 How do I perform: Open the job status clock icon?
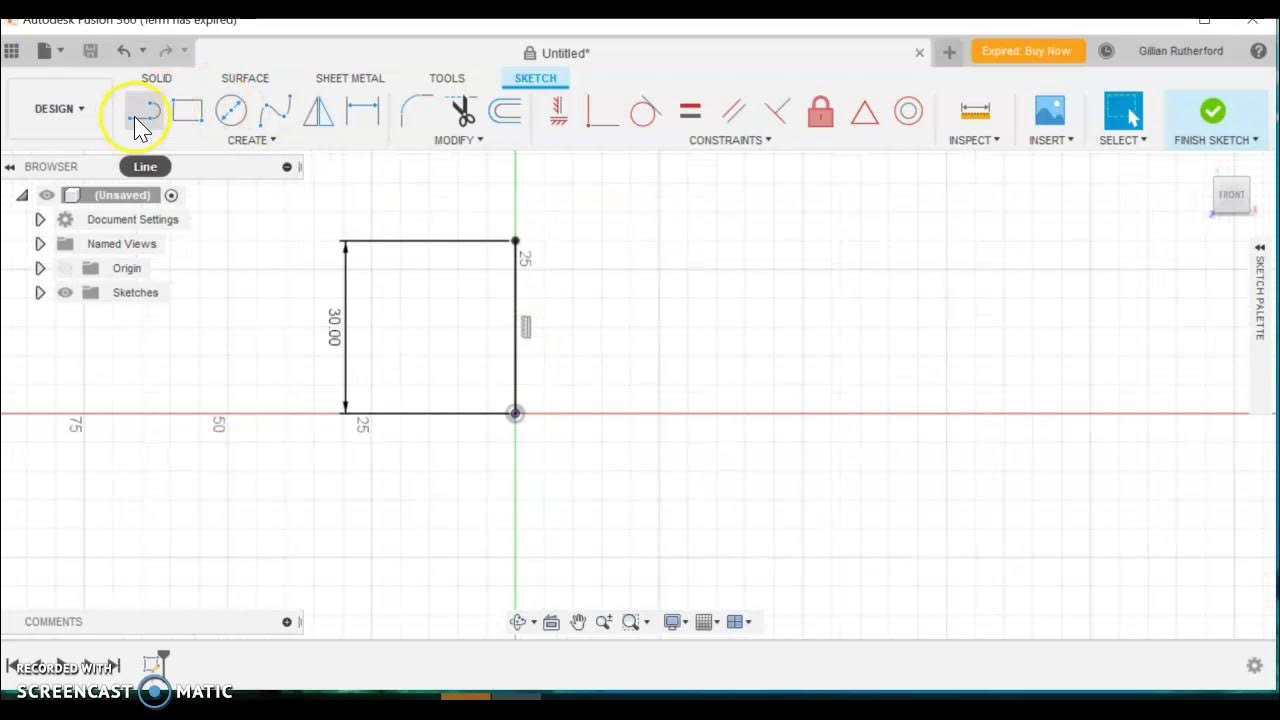pos(1106,51)
